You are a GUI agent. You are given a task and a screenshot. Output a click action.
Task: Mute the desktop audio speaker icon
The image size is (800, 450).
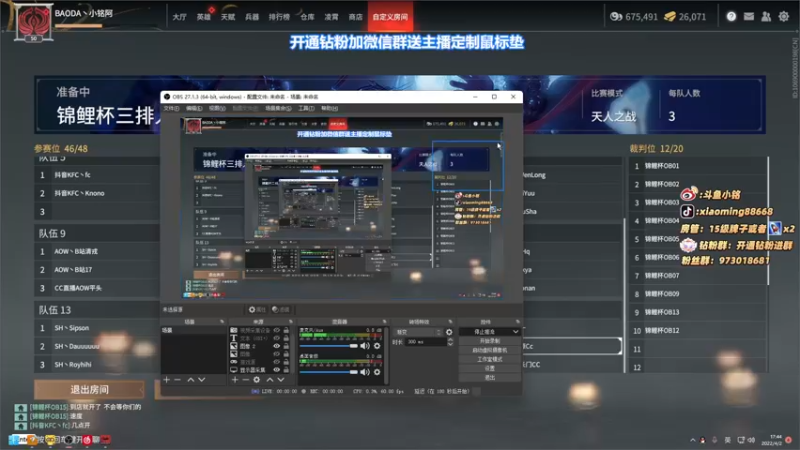point(364,372)
